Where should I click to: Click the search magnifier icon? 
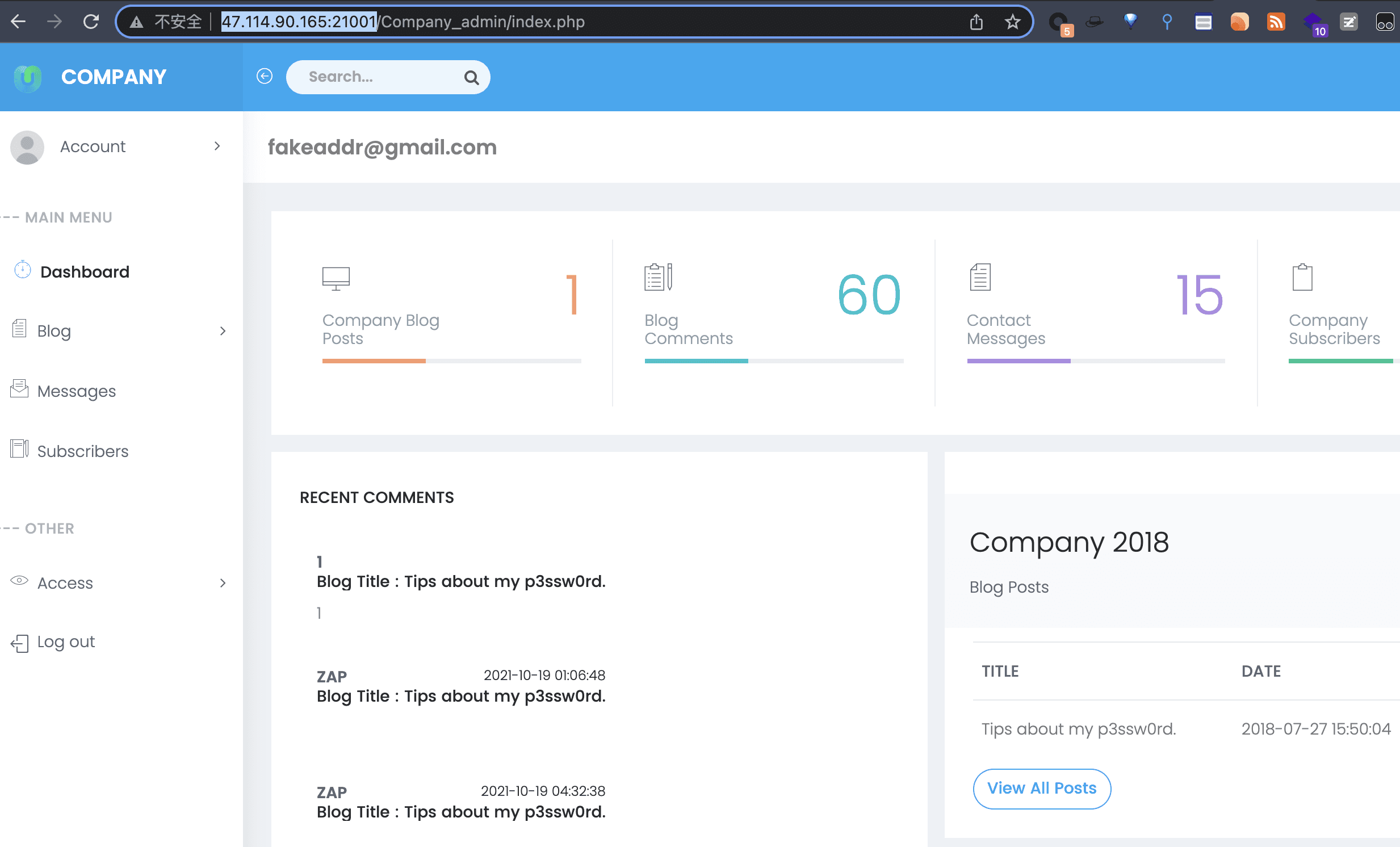[x=471, y=77]
